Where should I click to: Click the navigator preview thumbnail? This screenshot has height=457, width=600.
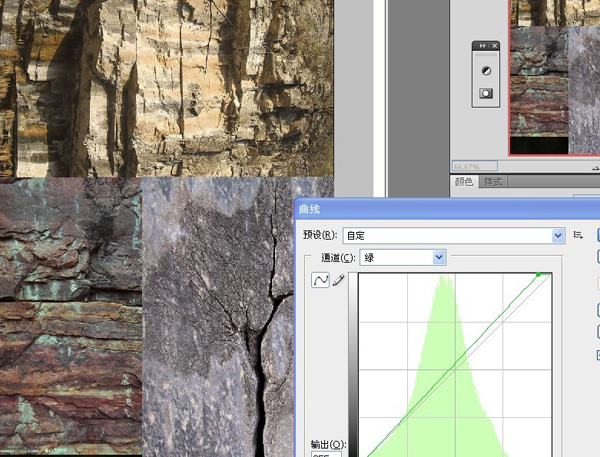coord(554,77)
